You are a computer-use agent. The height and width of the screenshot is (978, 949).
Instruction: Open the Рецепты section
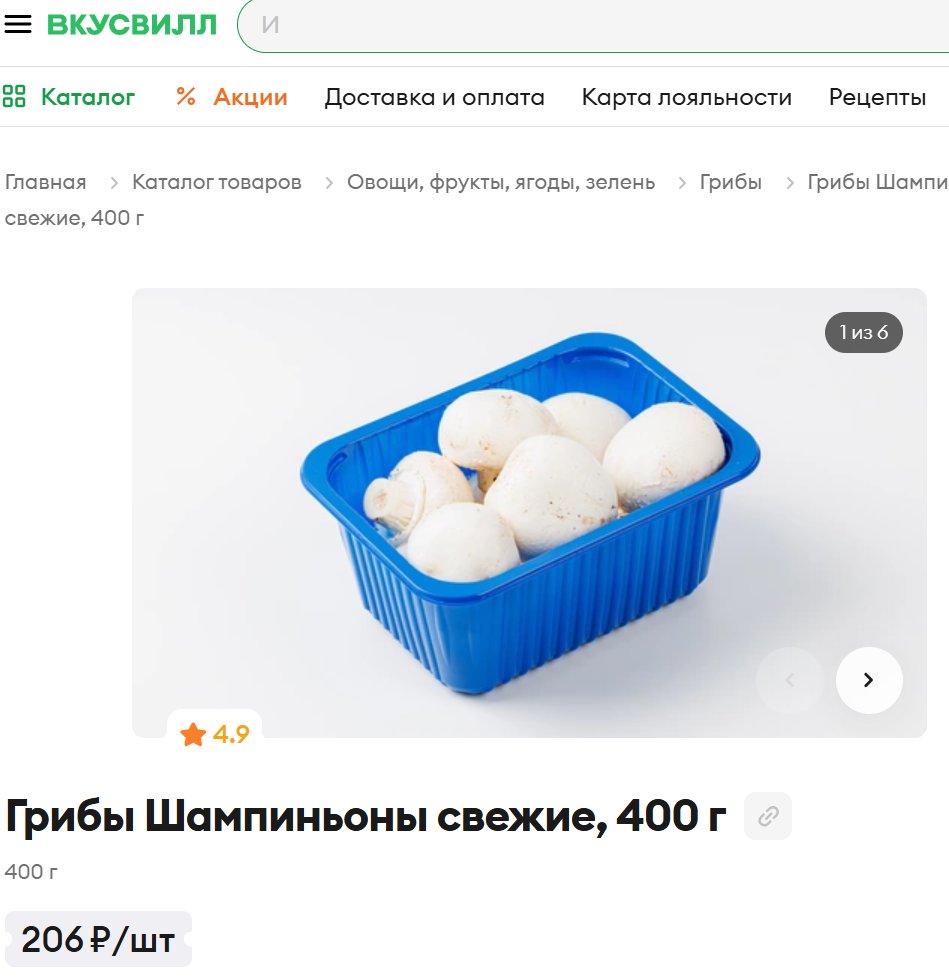[877, 97]
